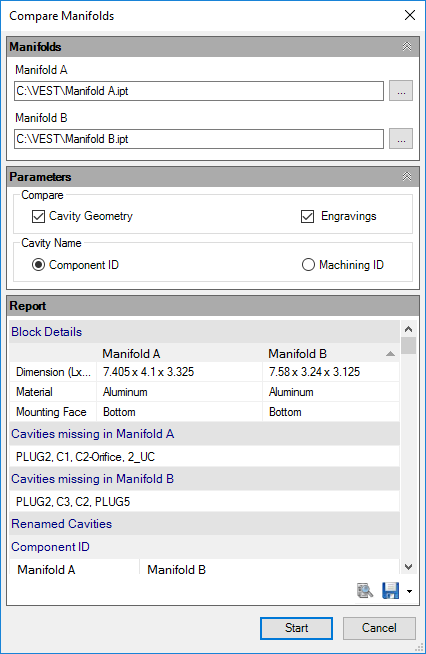Collapse the Manifolds section
Image resolution: width=426 pixels, height=654 pixels.
pyautogui.click(x=407, y=46)
